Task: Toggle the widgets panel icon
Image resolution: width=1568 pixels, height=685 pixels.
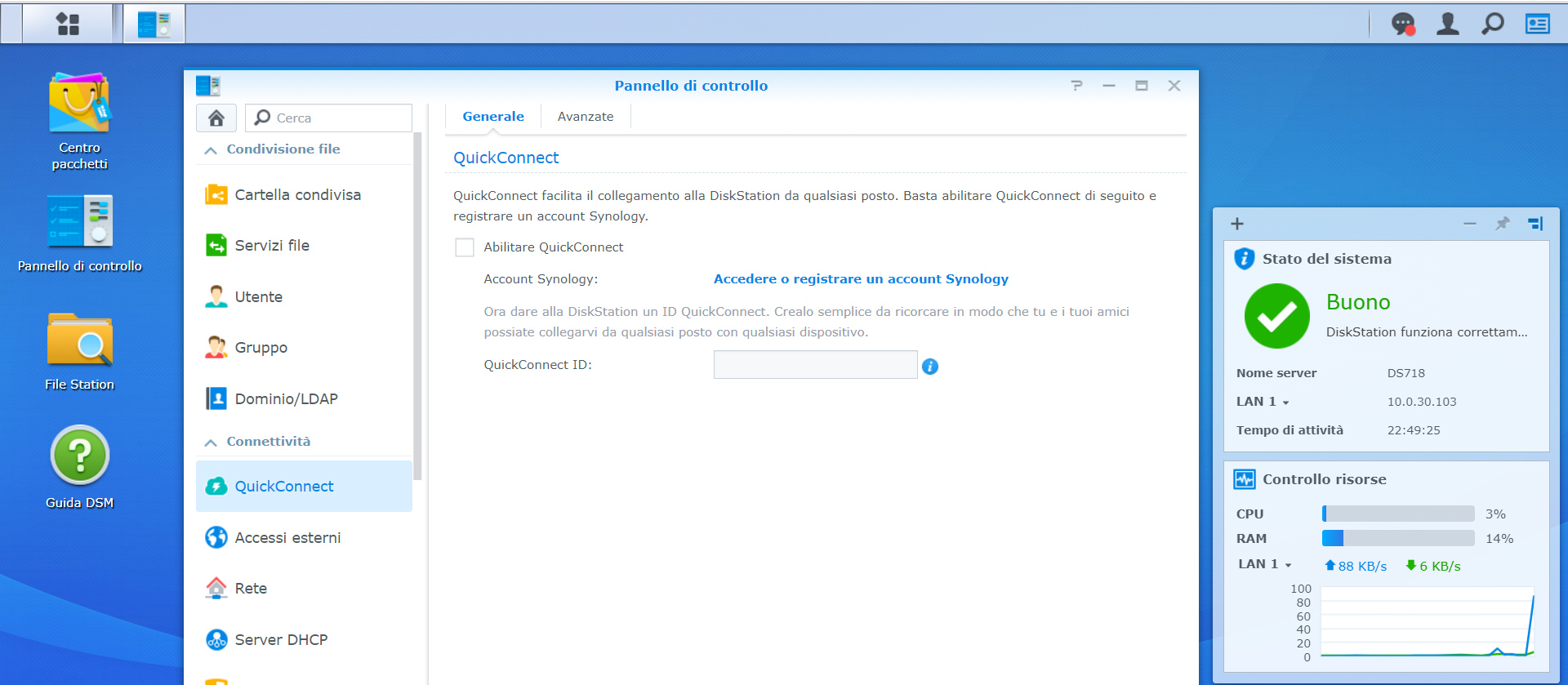Action: pos(1538,24)
